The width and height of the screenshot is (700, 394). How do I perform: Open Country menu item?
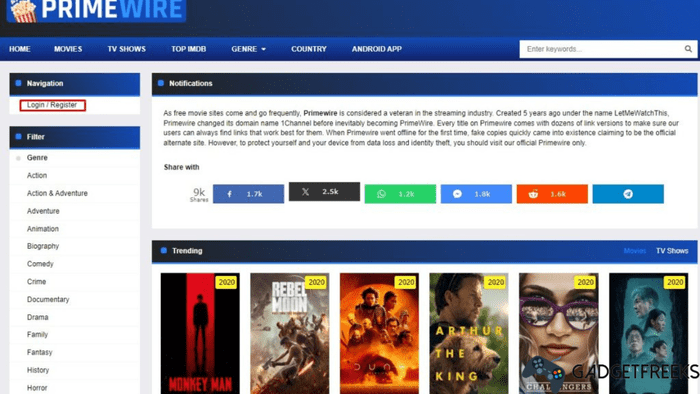308,49
